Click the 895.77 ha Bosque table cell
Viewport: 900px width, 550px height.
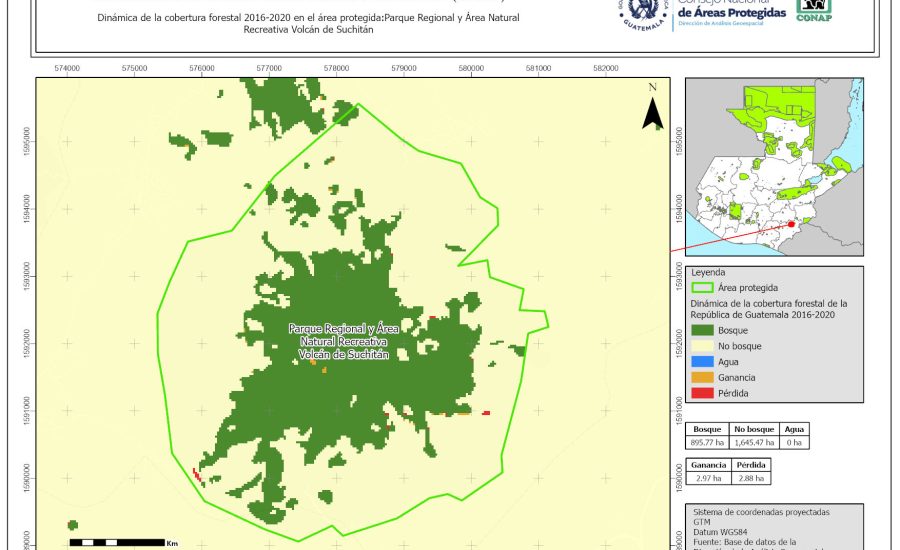[x=708, y=440]
